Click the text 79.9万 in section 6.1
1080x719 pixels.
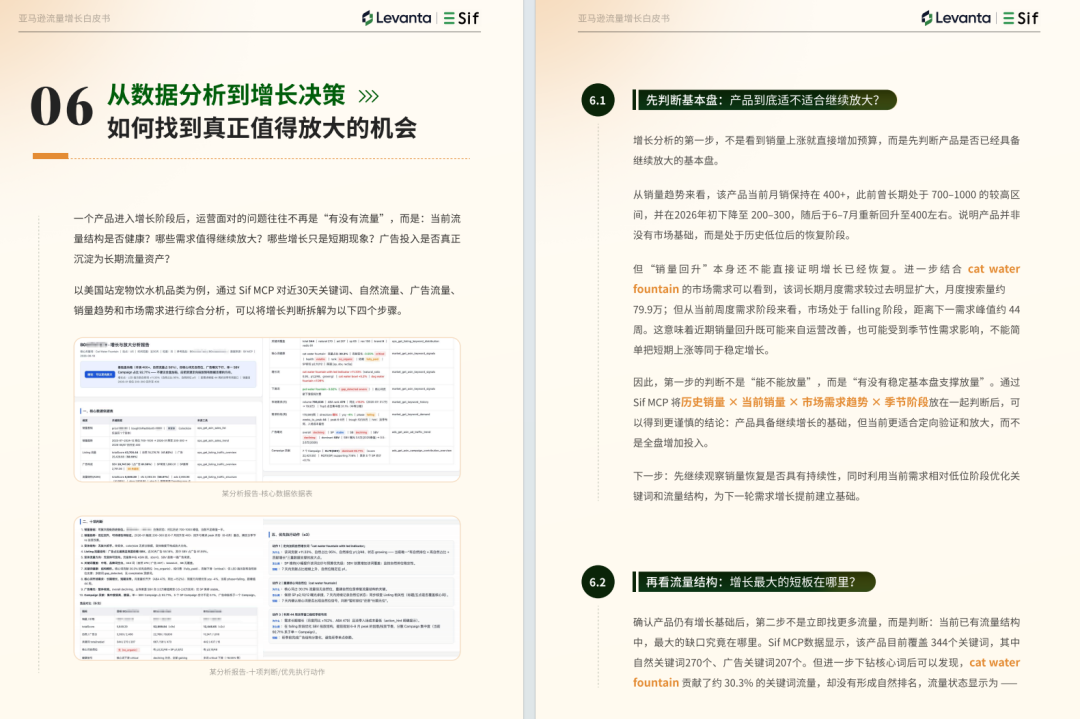(x=648, y=310)
